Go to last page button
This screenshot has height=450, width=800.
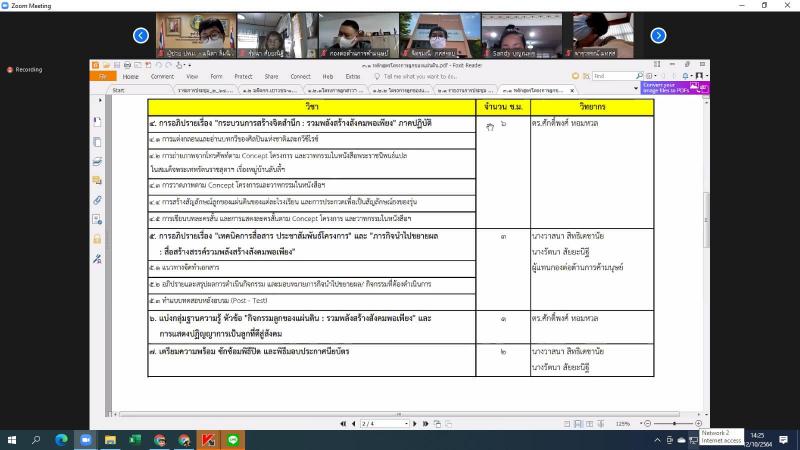[426, 424]
